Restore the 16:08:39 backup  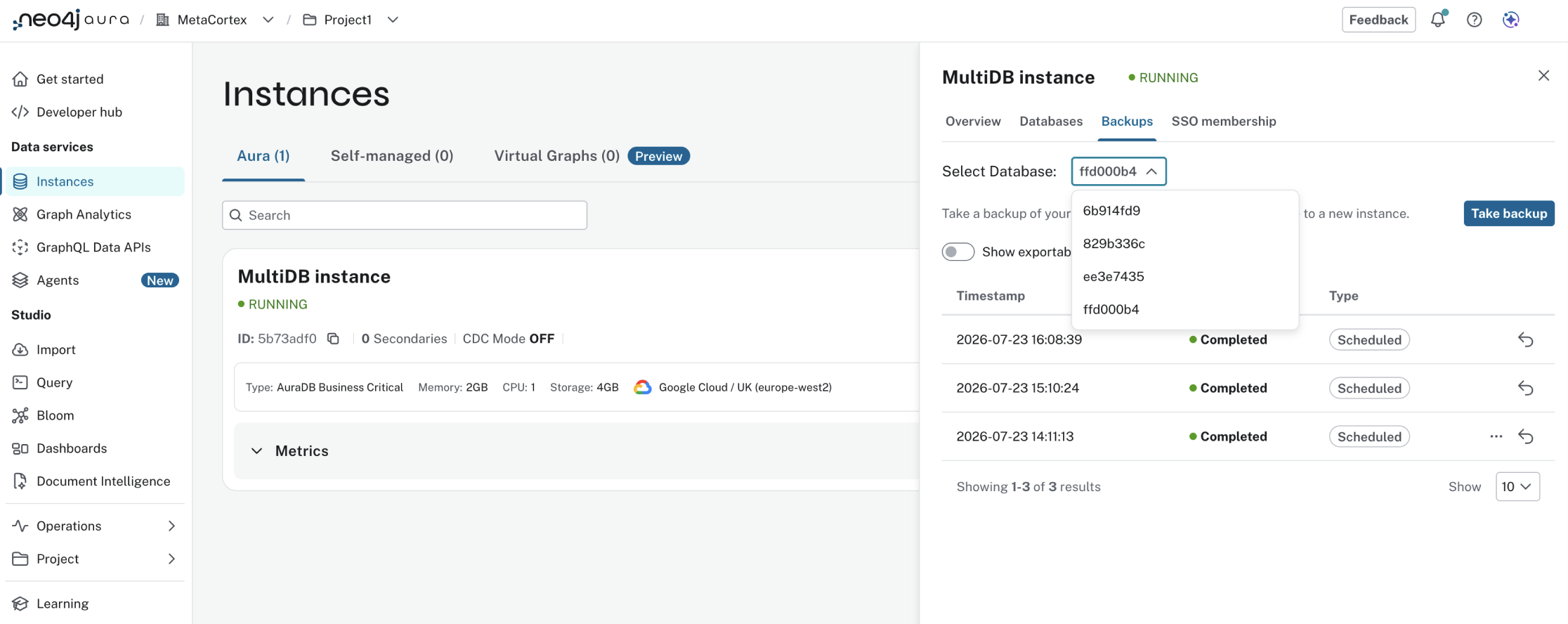pos(1525,340)
